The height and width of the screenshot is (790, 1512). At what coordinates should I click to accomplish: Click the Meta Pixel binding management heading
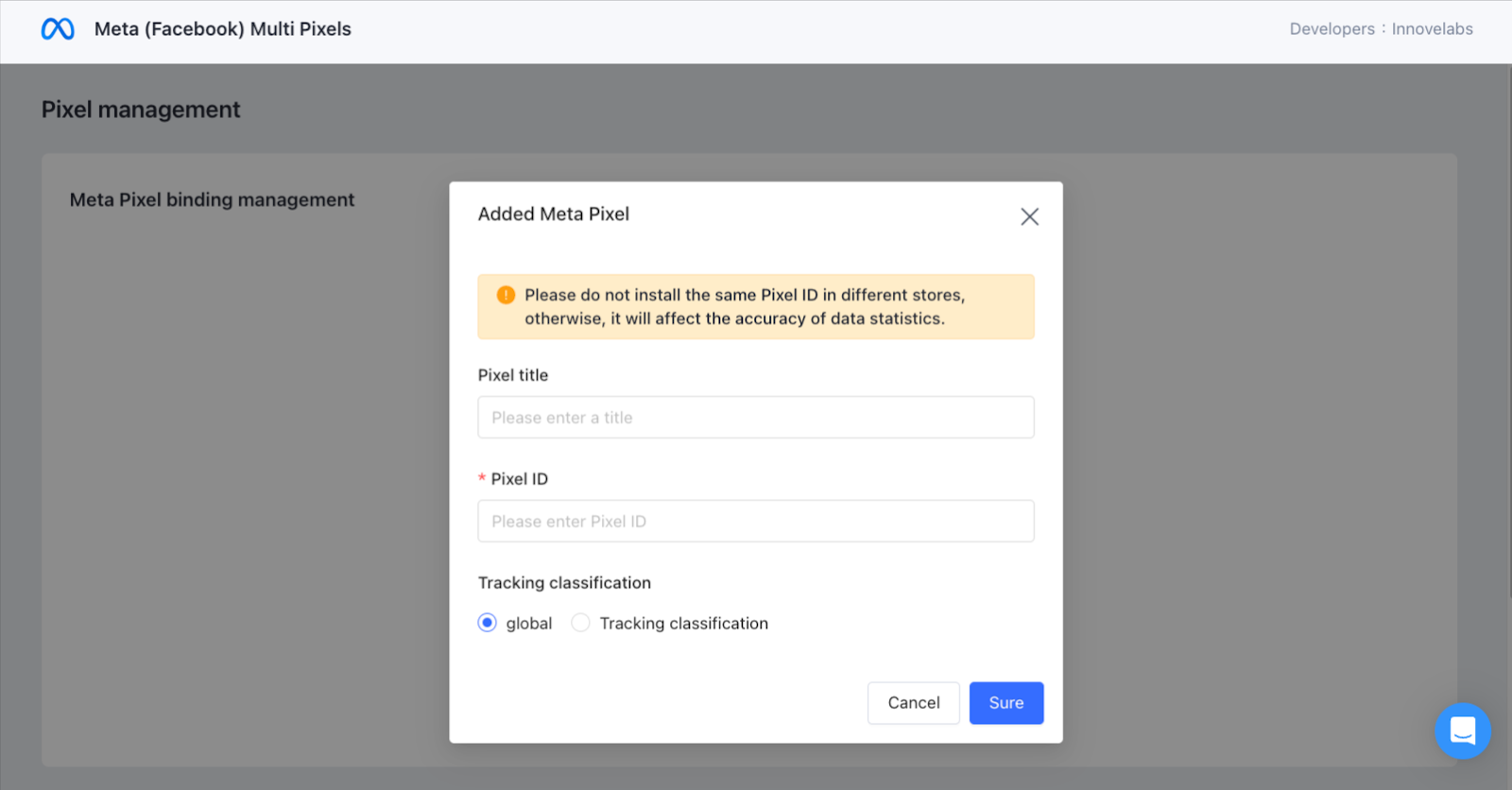(x=212, y=200)
